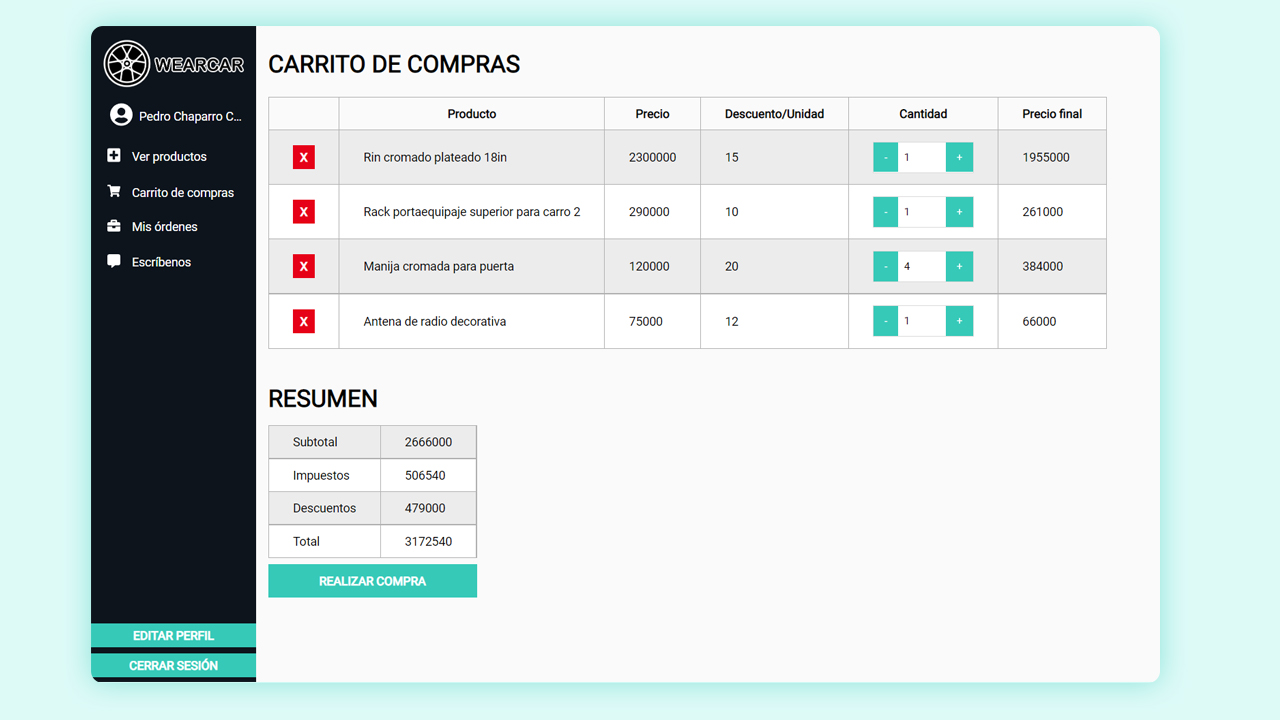This screenshot has height=720, width=1280.
Task: Click the final price 261000
Action: point(1043,212)
